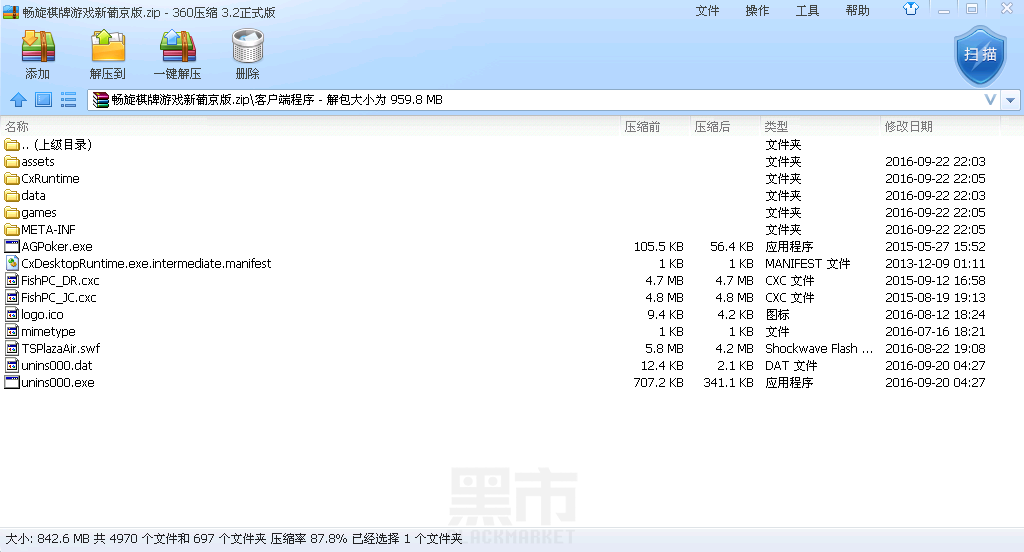Click the '12.4 KB' size of unins000.dat
The image size is (1024, 552).
click(x=662, y=365)
